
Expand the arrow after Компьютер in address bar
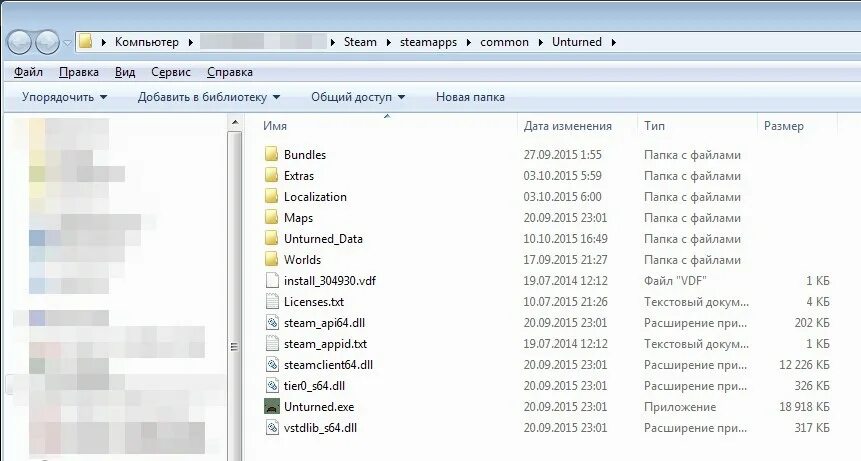click(x=191, y=42)
